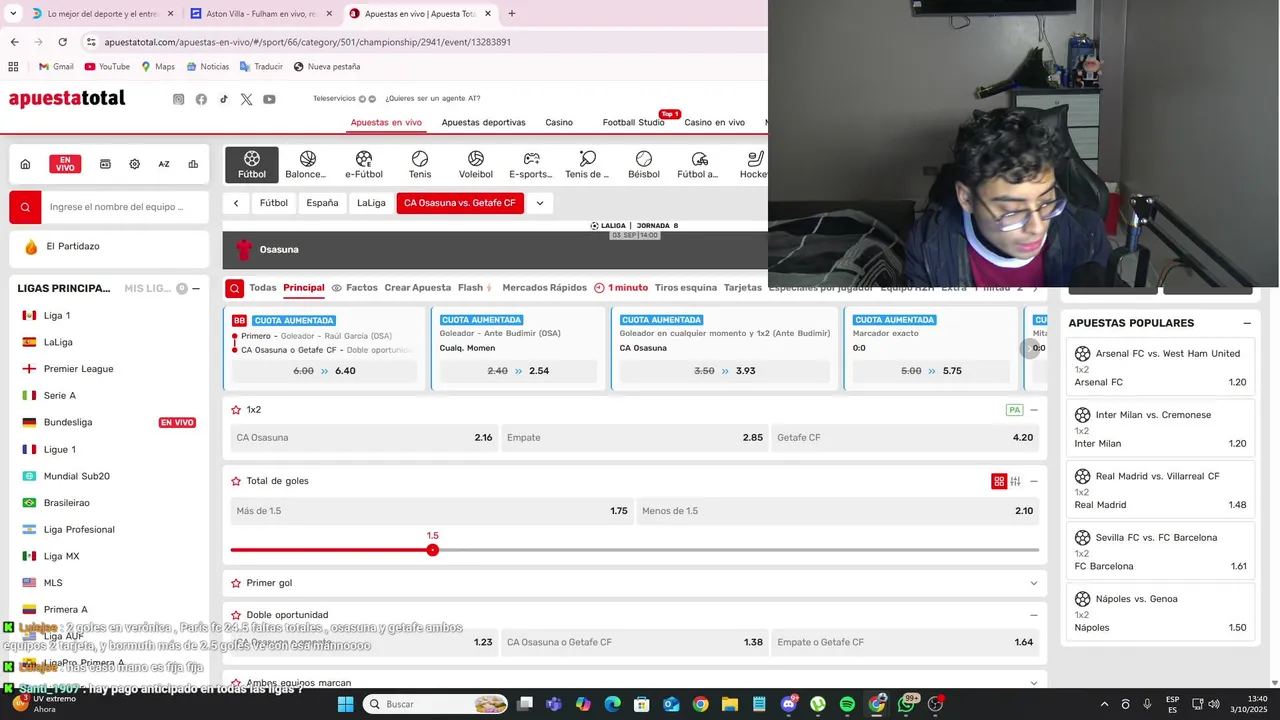This screenshot has height=720, width=1280.
Task: Select the e-Fútbol sport icon
Action: click(x=364, y=165)
